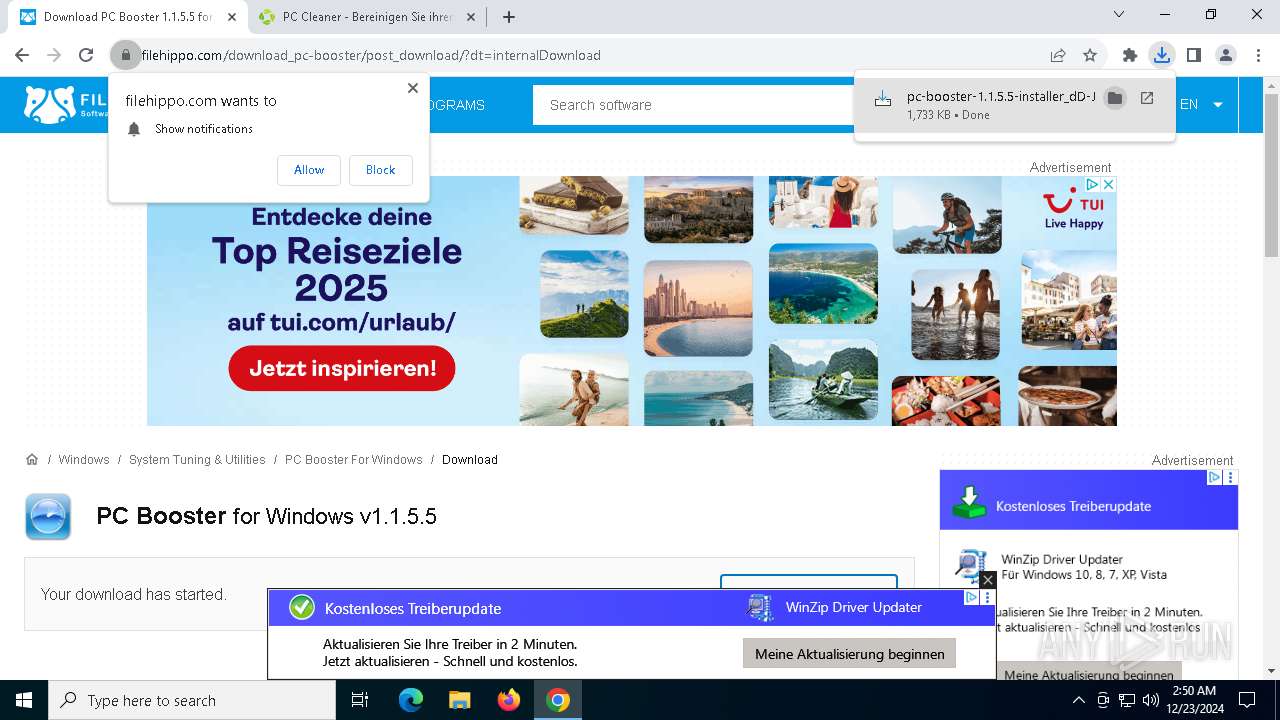Open the tab search chevron
Image resolution: width=1280 pixels, height=720 pixels.
(1119, 15)
